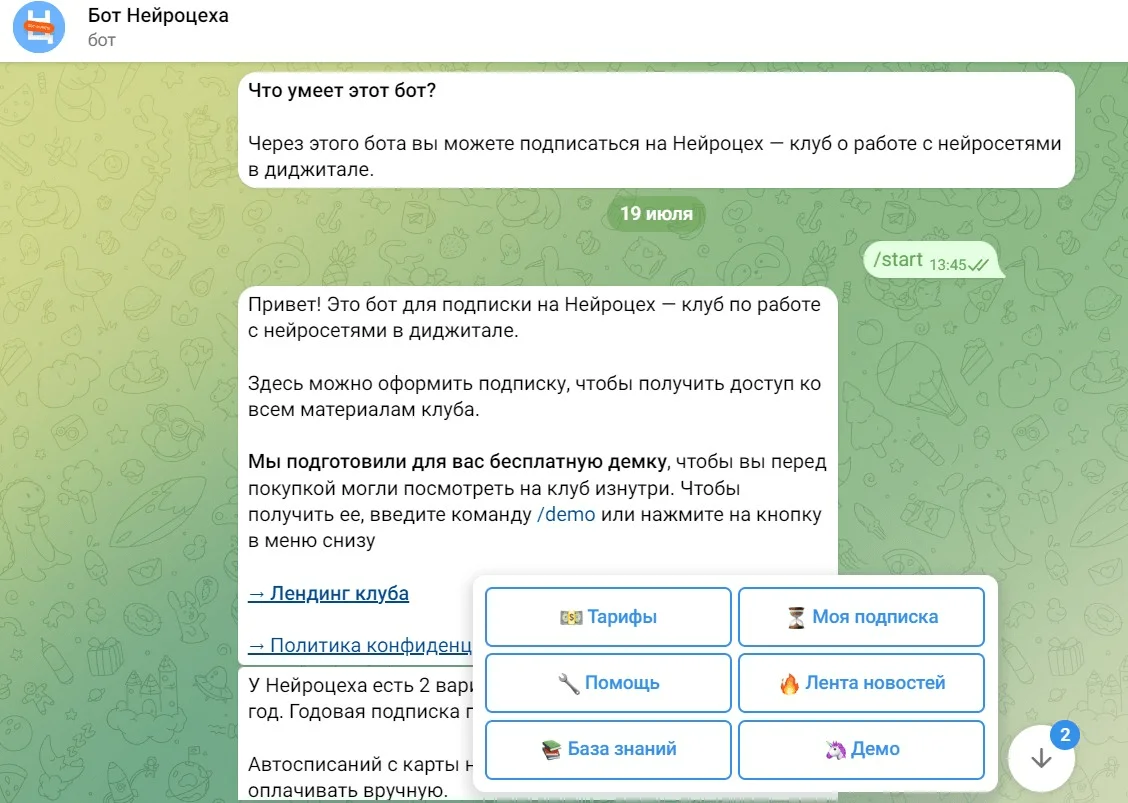
Task: Select the Помощь button
Action: click(608, 683)
